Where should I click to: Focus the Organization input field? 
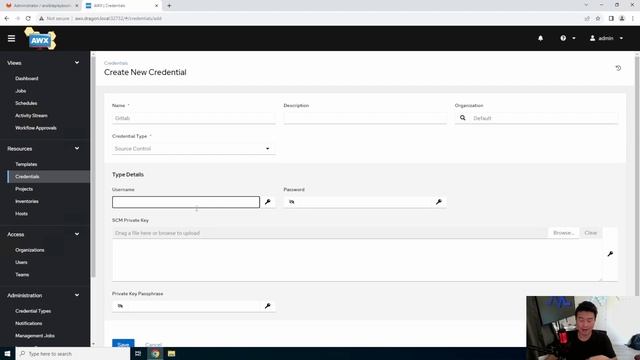[544, 118]
